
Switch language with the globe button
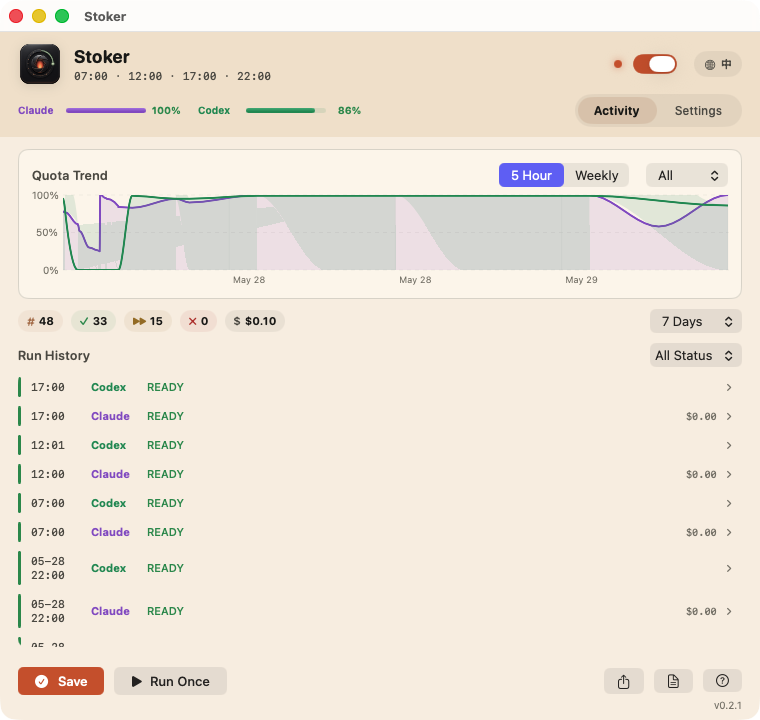[717, 64]
